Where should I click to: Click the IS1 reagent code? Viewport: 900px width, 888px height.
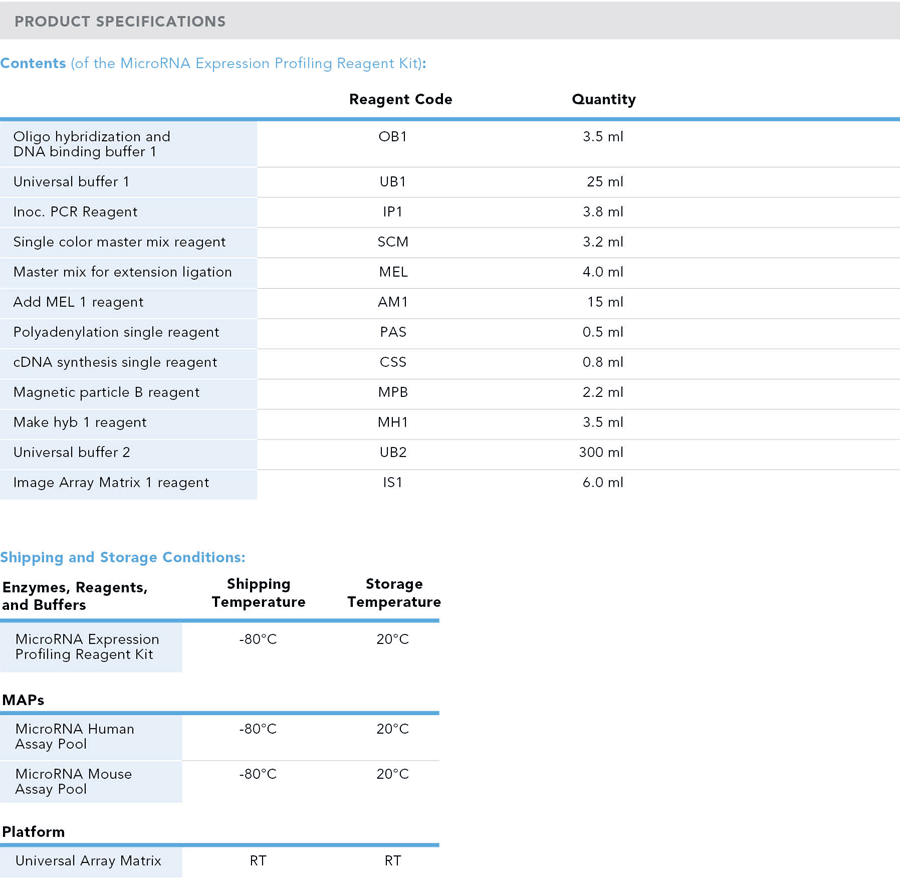[x=393, y=483]
